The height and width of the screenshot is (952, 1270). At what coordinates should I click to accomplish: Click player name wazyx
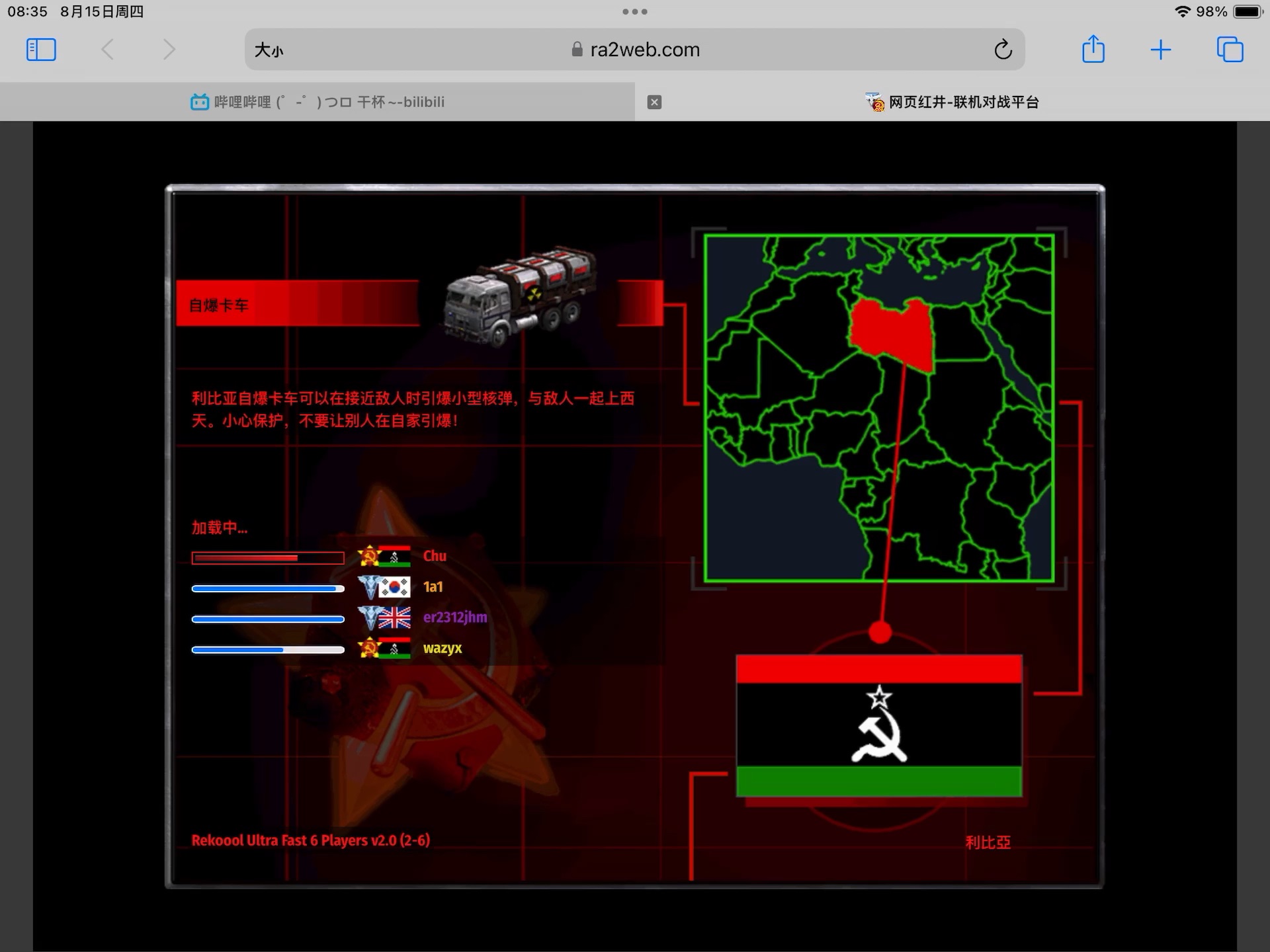443,649
